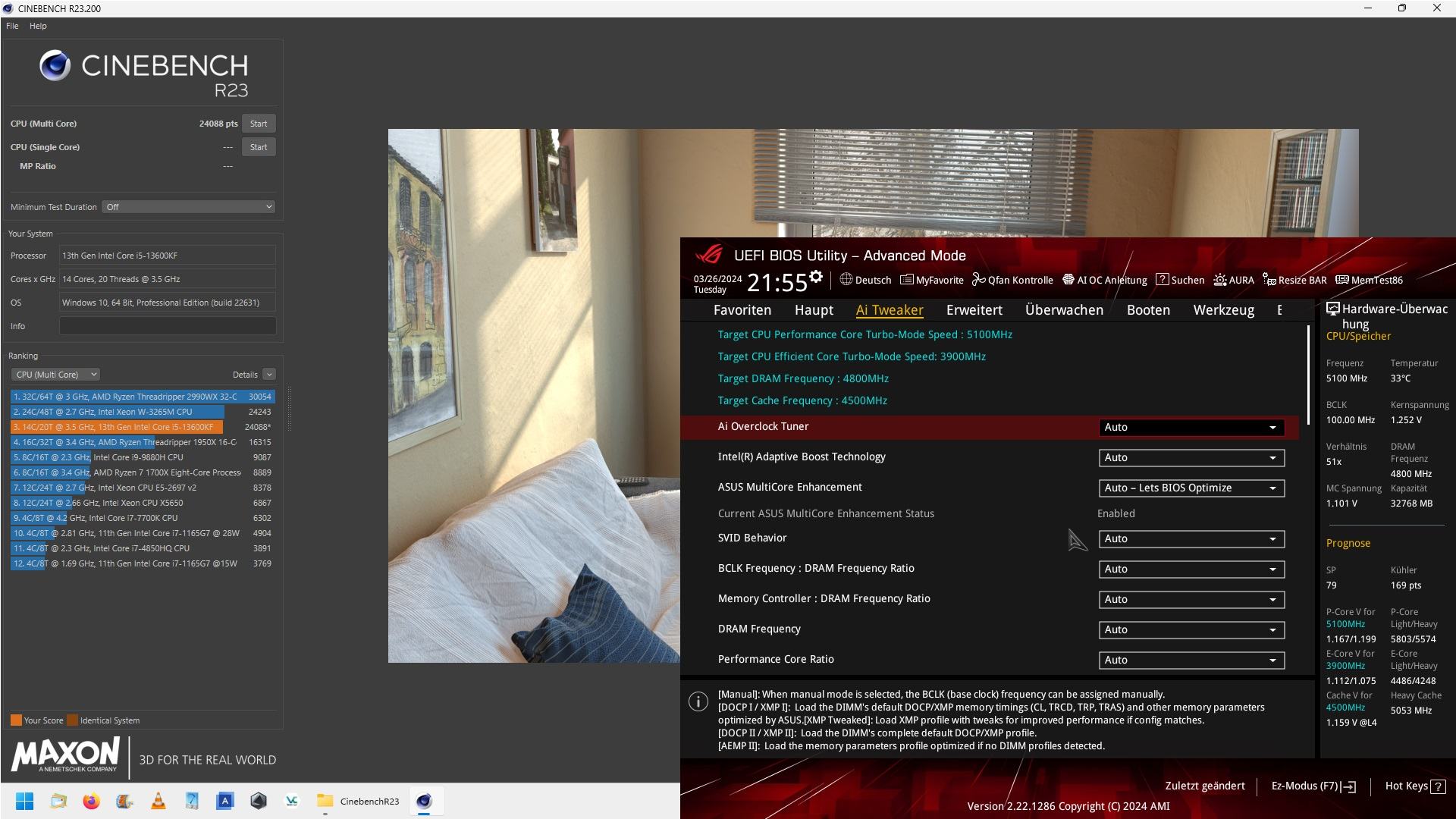Click the Cinebench icon in the taskbar
Screen dimensions: 1456x819
(x=424, y=801)
